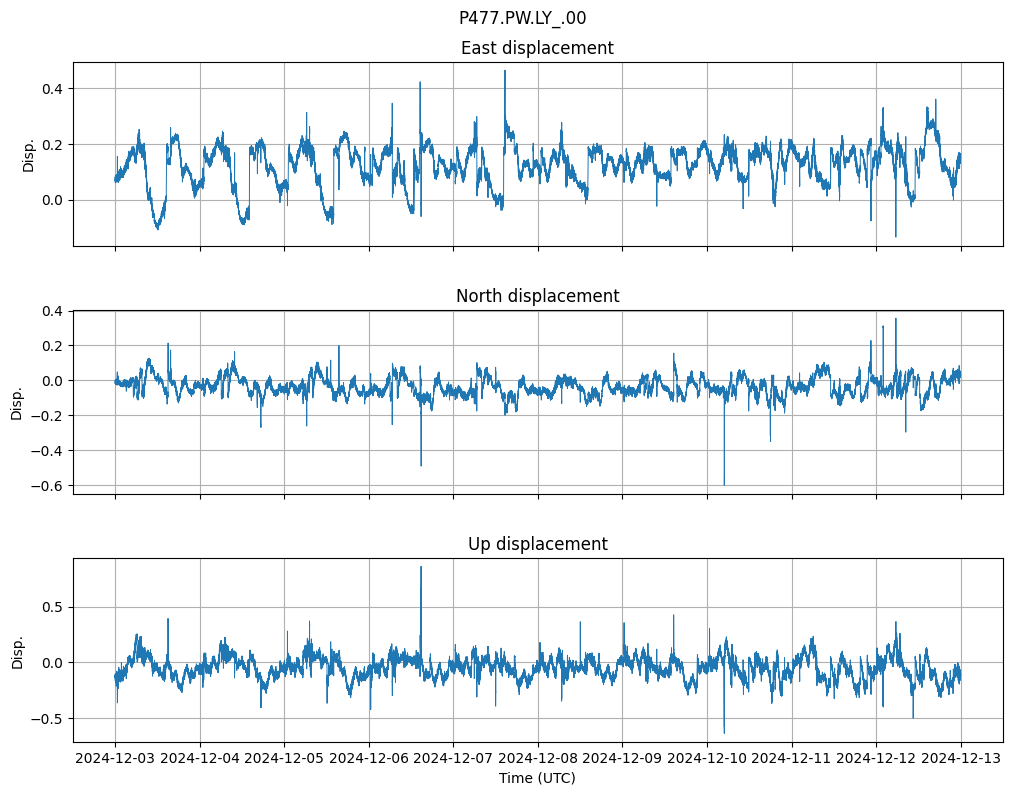Click the Time (UTC) axis label
The width and height of the screenshot is (1012, 795).
[x=537, y=778]
